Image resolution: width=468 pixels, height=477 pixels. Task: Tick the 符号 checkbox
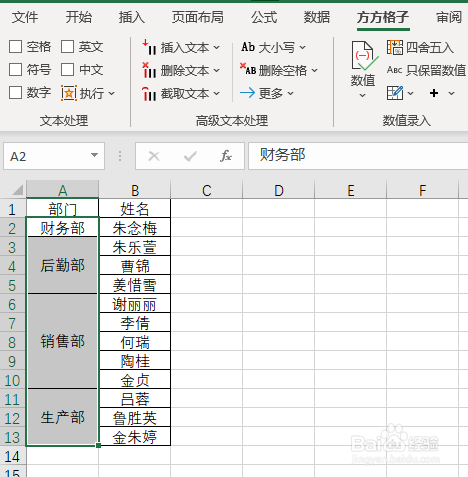pos(15,70)
